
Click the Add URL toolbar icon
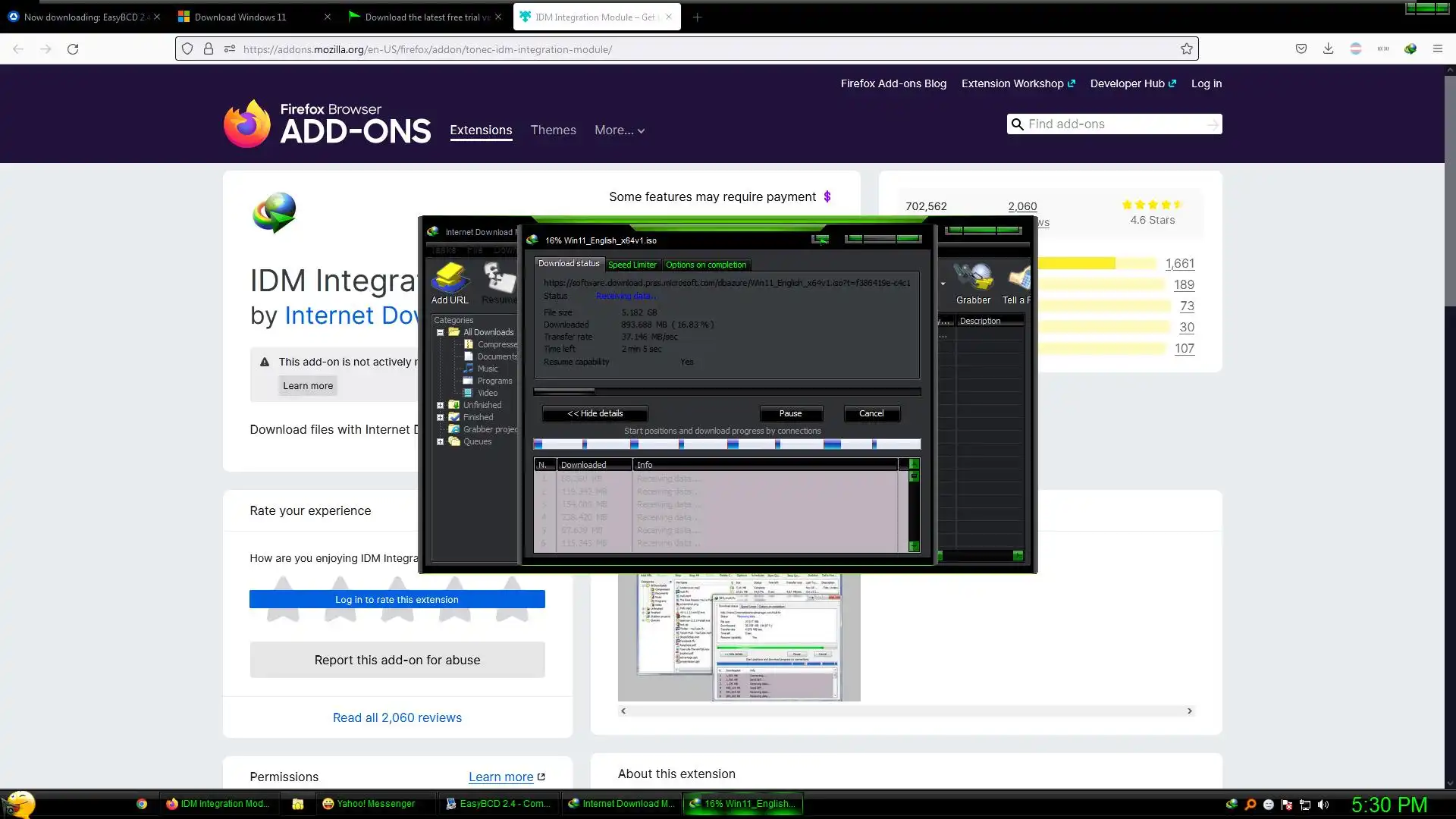click(x=450, y=283)
